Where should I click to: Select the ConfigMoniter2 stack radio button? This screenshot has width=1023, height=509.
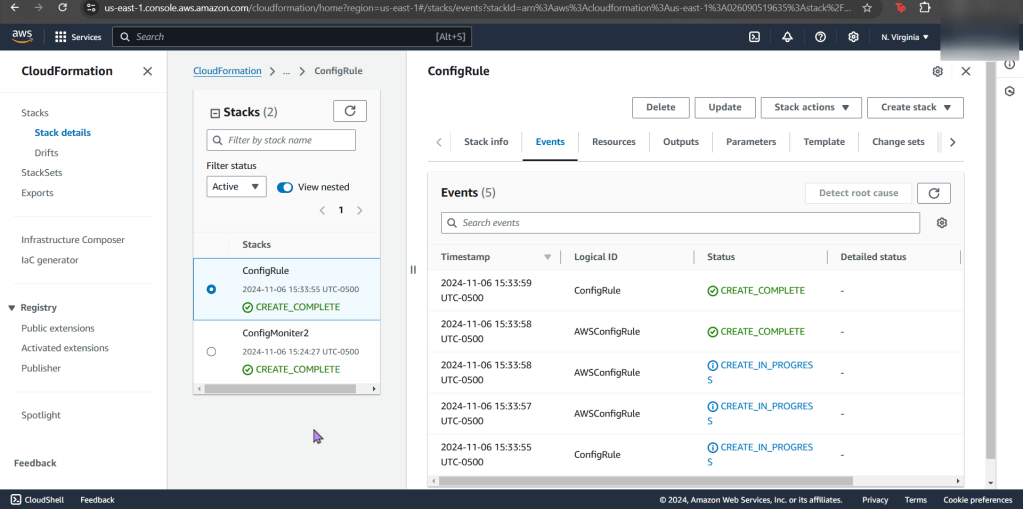point(211,351)
